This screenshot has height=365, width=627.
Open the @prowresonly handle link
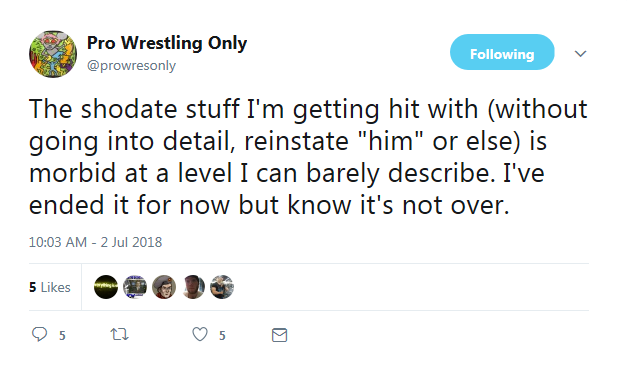coord(131,65)
